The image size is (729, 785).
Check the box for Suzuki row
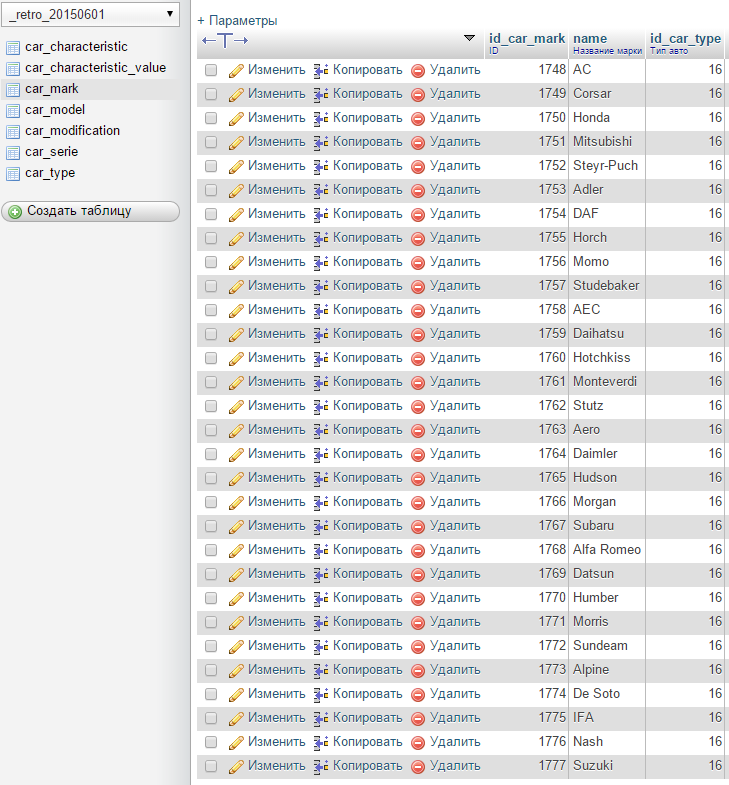[211, 766]
